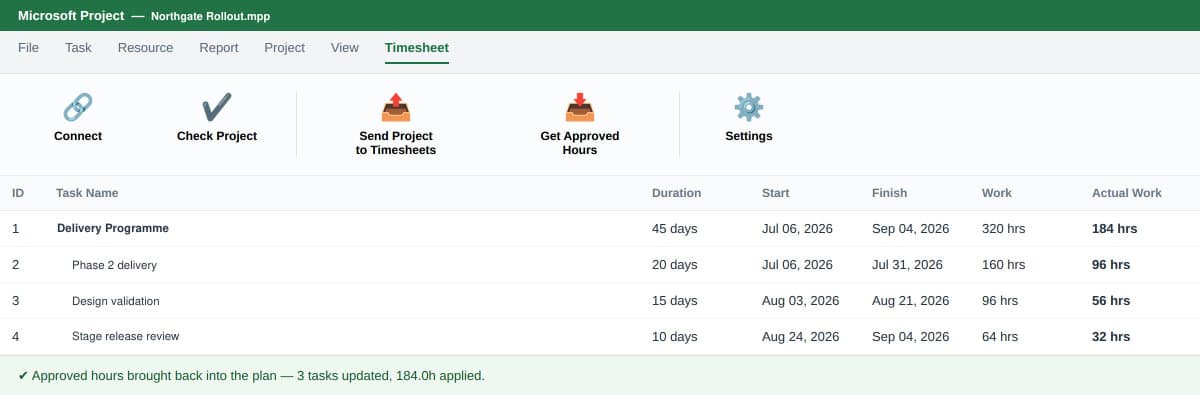Select the Timesheet tab
Screen dimensions: 1200x395
tap(417, 47)
